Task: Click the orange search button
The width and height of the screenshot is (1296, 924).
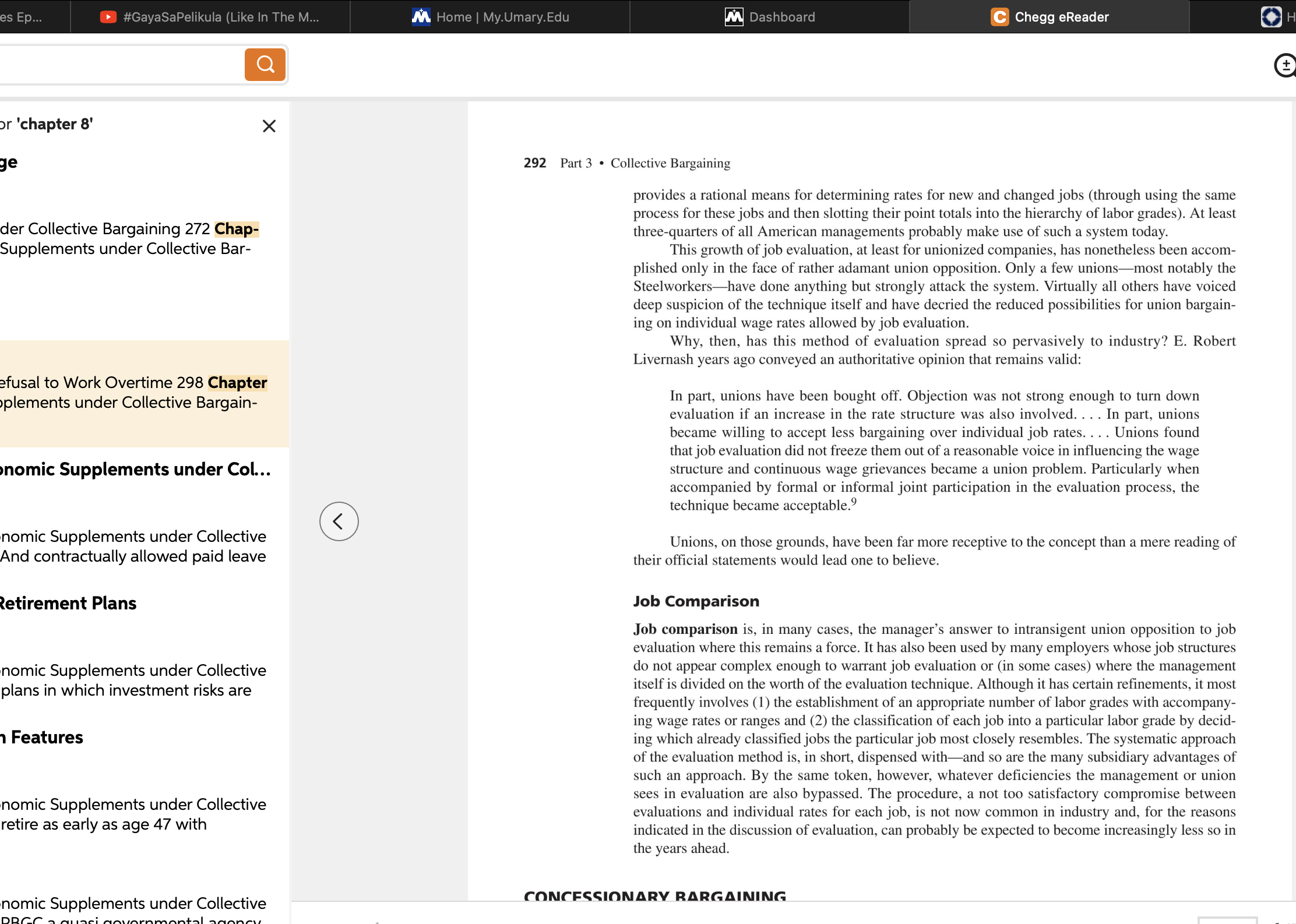Action: (x=265, y=64)
